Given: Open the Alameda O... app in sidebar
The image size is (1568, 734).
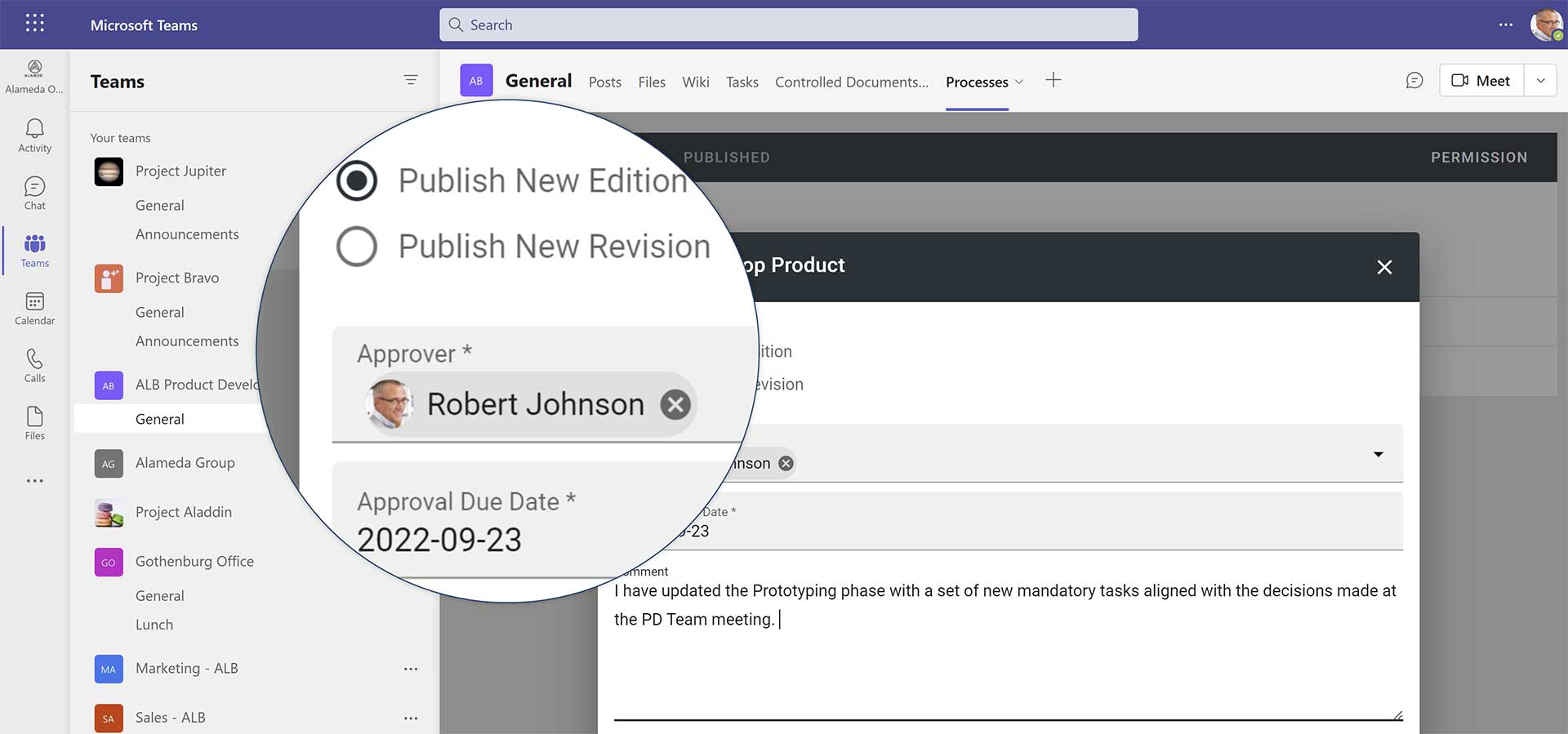Looking at the screenshot, I should 34,77.
